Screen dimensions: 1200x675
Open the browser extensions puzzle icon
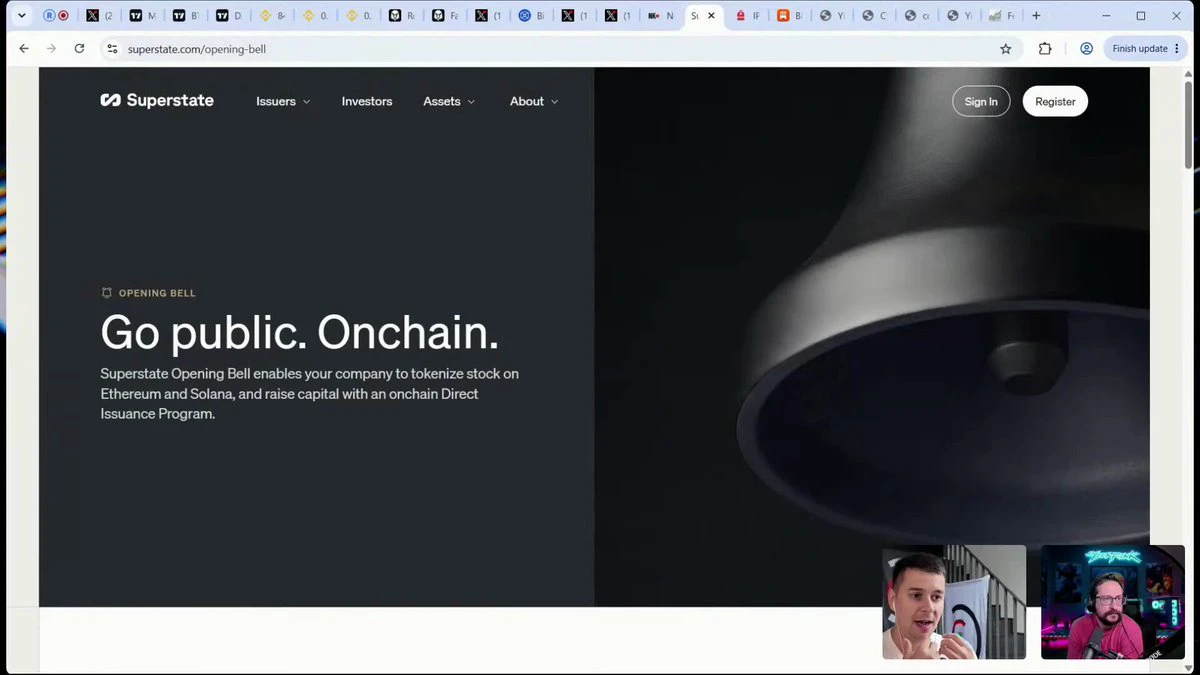tap(1045, 48)
